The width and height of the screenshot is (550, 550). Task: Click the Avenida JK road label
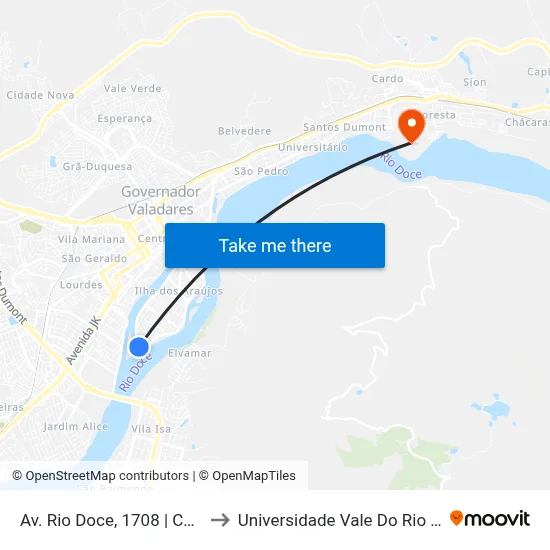(x=83, y=340)
